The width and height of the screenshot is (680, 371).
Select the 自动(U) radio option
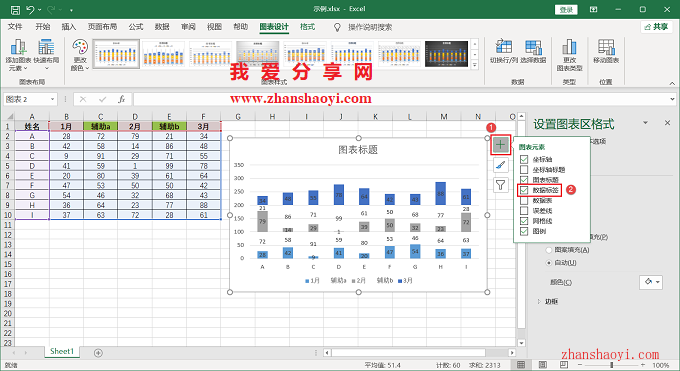click(549, 263)
